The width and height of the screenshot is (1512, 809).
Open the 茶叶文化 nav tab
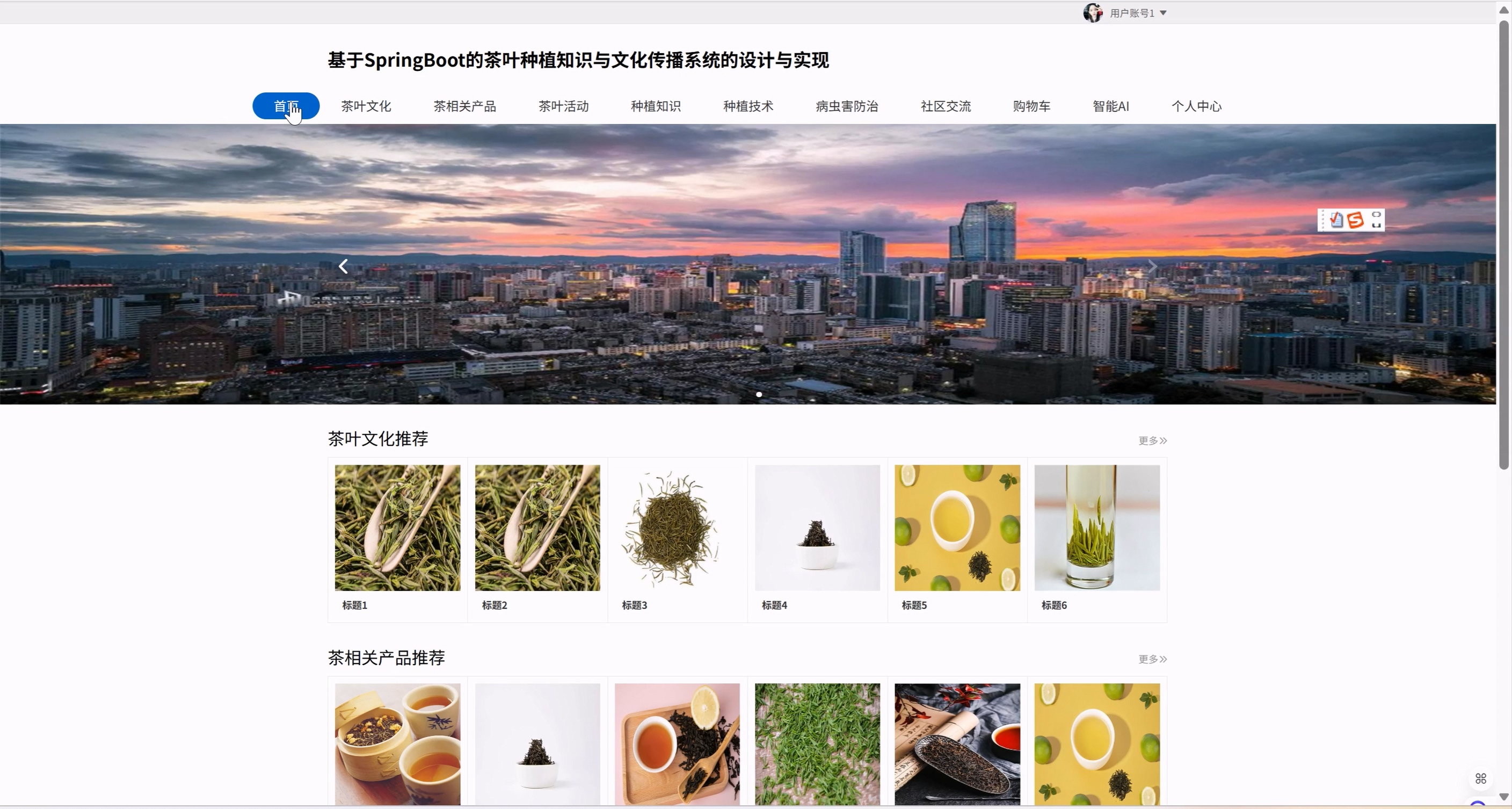(366, 106)
